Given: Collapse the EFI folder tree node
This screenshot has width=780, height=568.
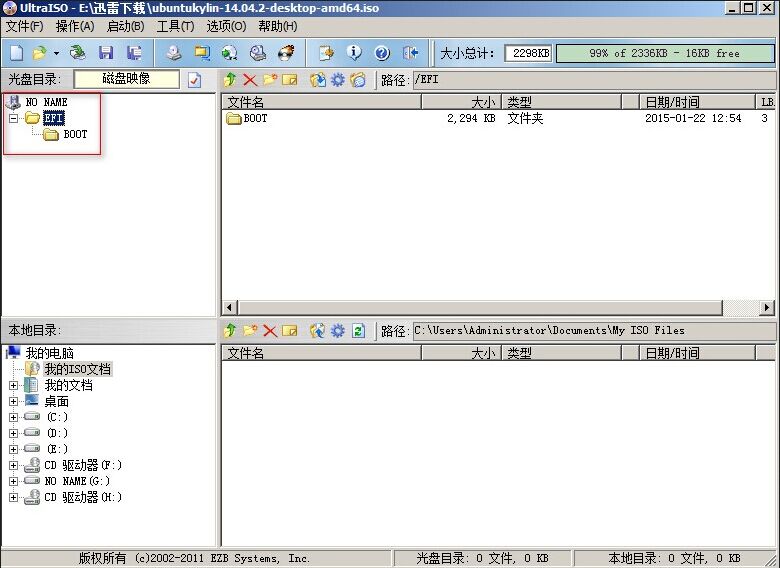Looking at the screenshot, I should [x=13, y=118].
